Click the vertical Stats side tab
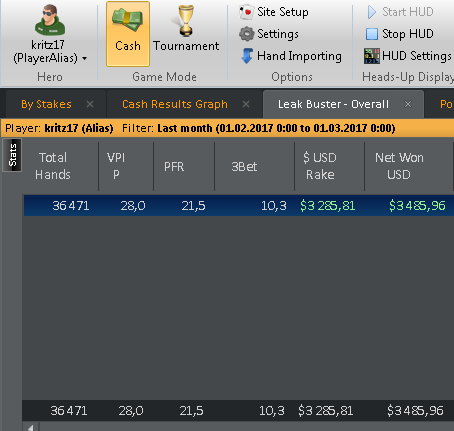Screen dimensions: 454x431 [12, 155]
